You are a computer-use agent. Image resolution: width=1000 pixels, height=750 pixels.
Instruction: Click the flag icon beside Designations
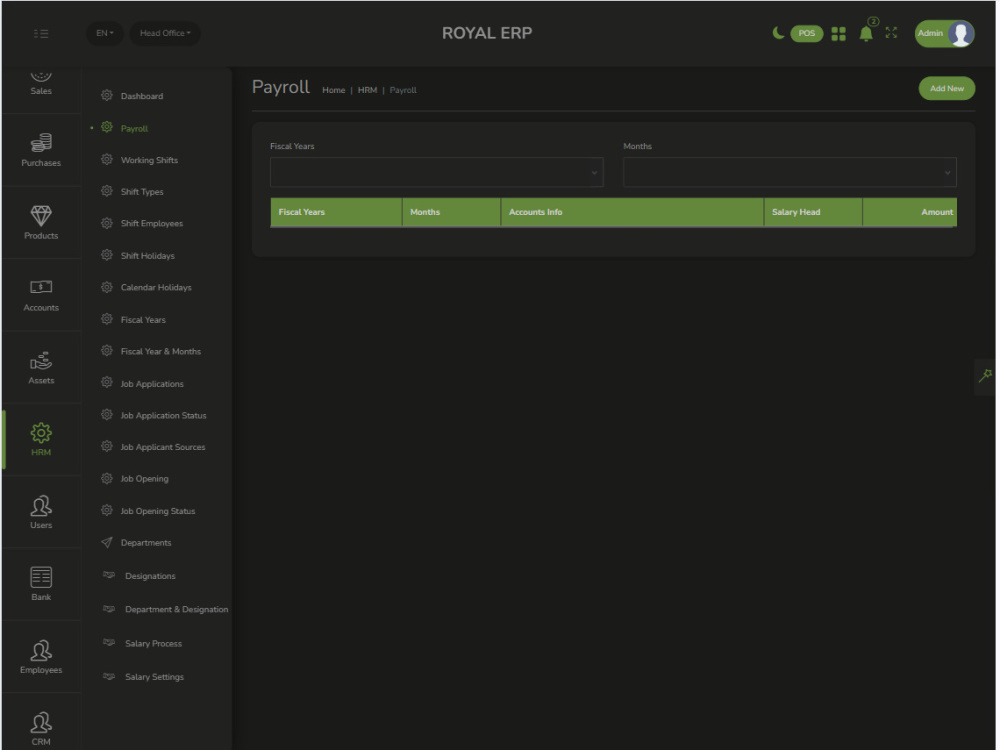click(x=109, y=577)
